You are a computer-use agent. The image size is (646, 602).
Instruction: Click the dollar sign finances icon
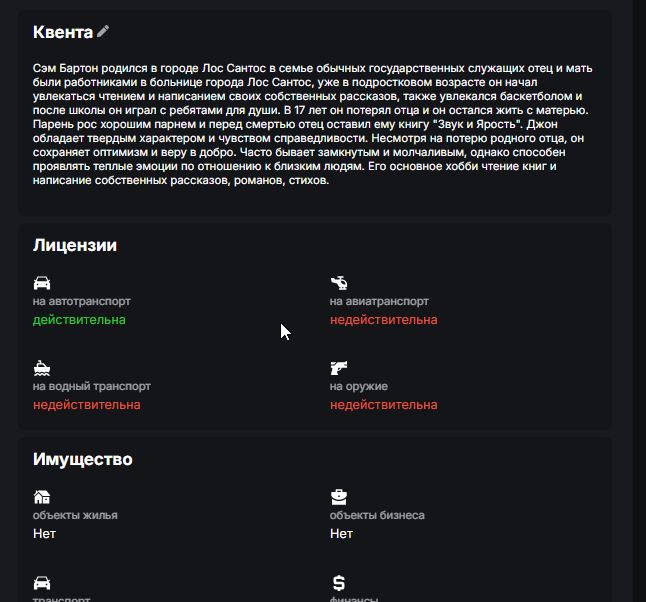click(338, 582)
